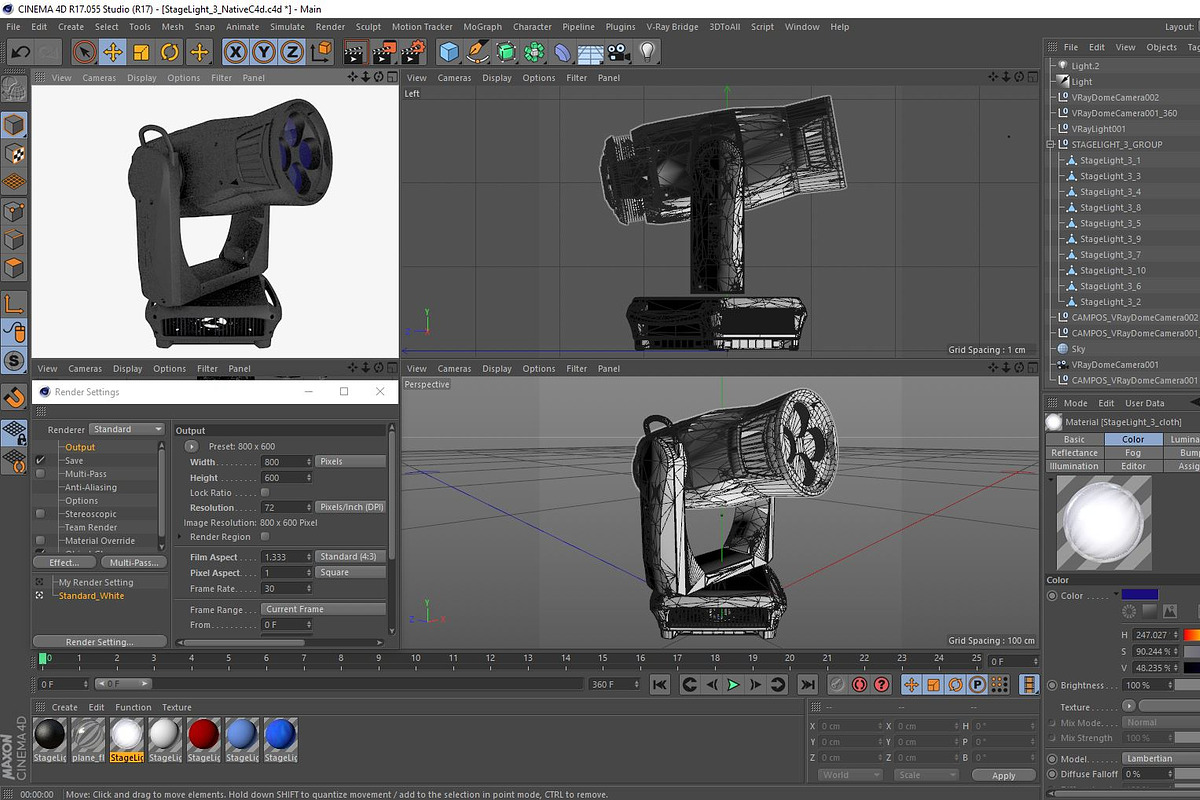Open the Pixels unit dropdown
This screenshot has height=800, width=1200.
pyautogui.click(x=351, y=461)
